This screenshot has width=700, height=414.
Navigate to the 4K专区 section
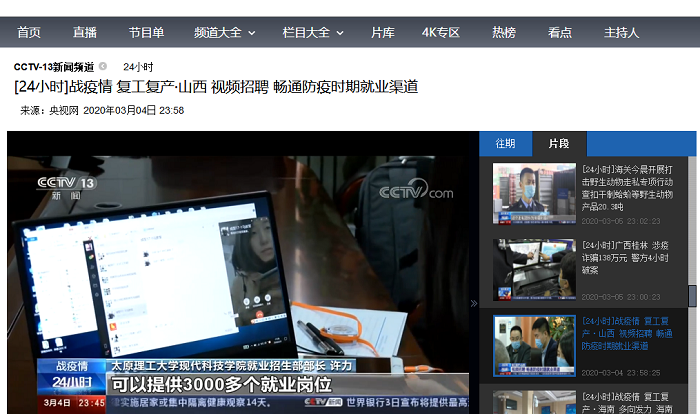[441, 32]
